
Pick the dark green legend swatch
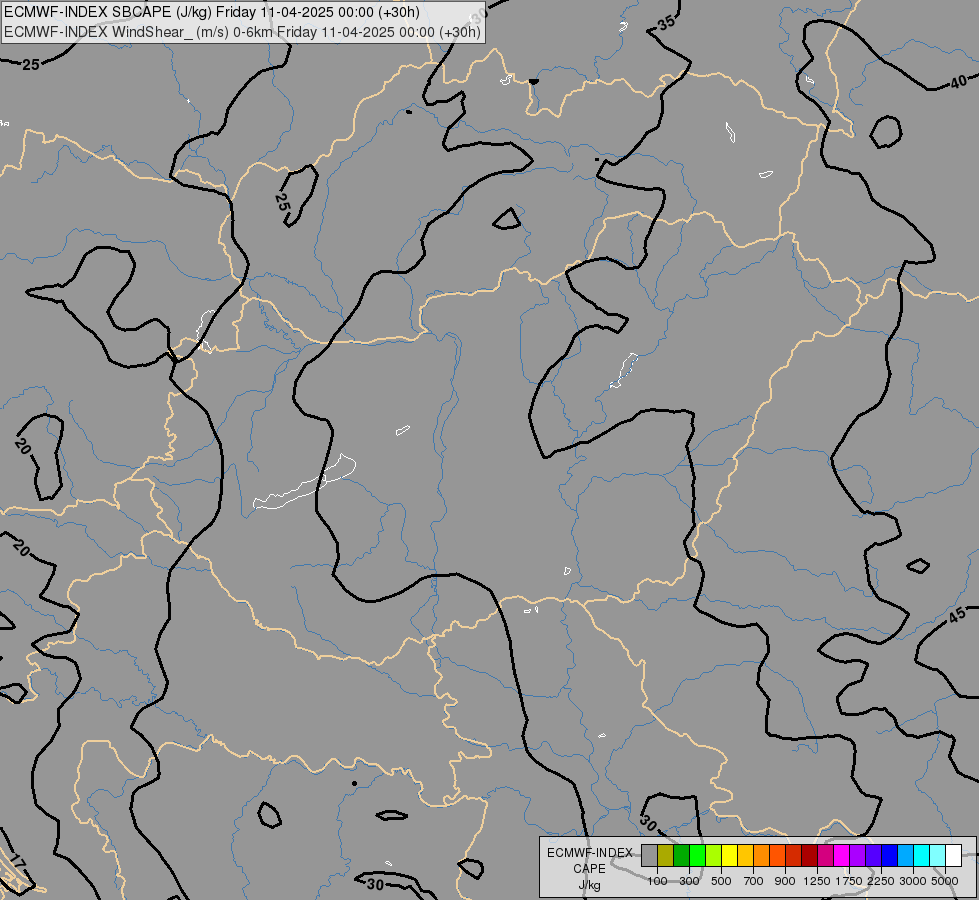point(681,856)
